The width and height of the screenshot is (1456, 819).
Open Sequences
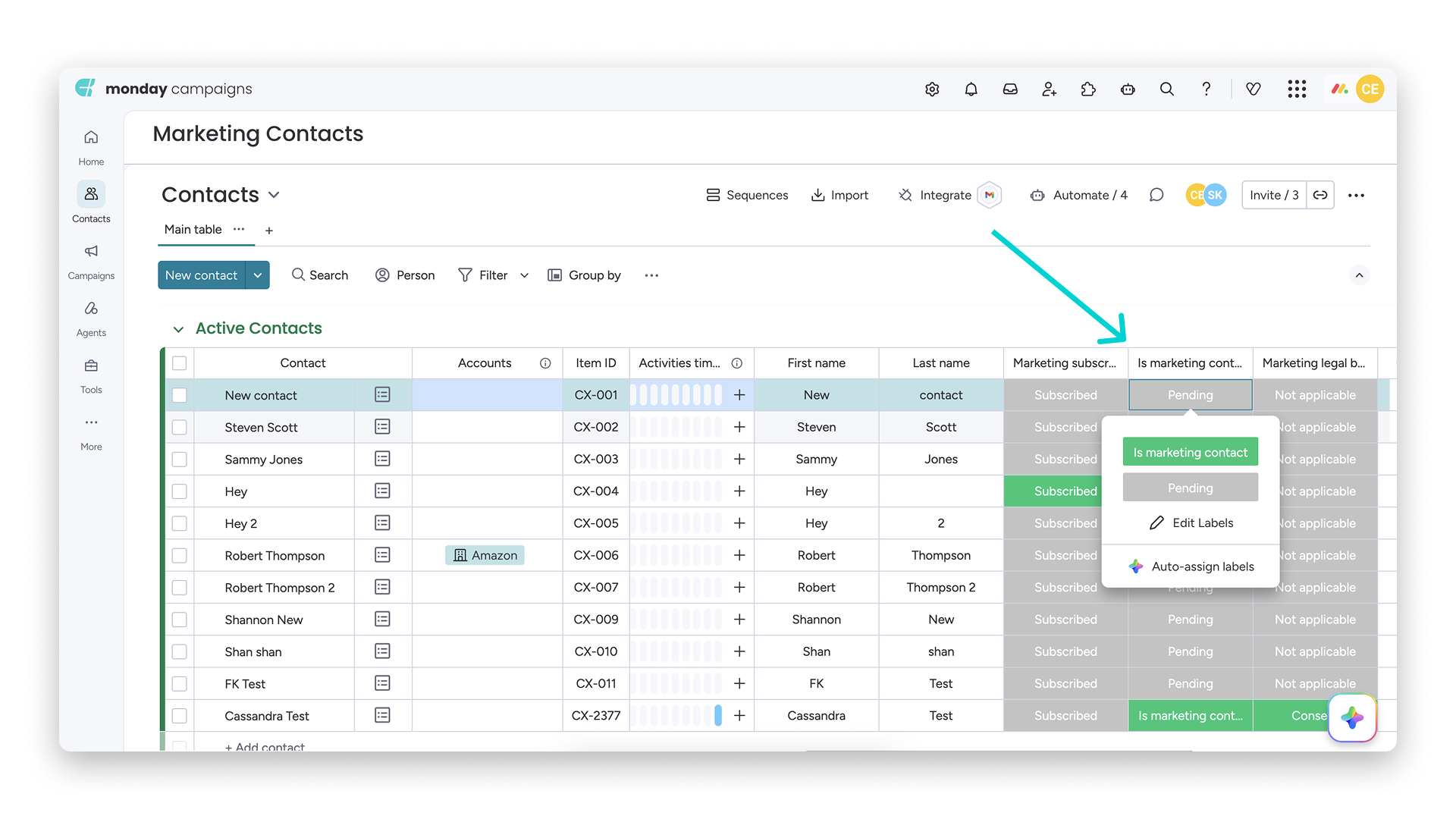click(x=747, y=195)
